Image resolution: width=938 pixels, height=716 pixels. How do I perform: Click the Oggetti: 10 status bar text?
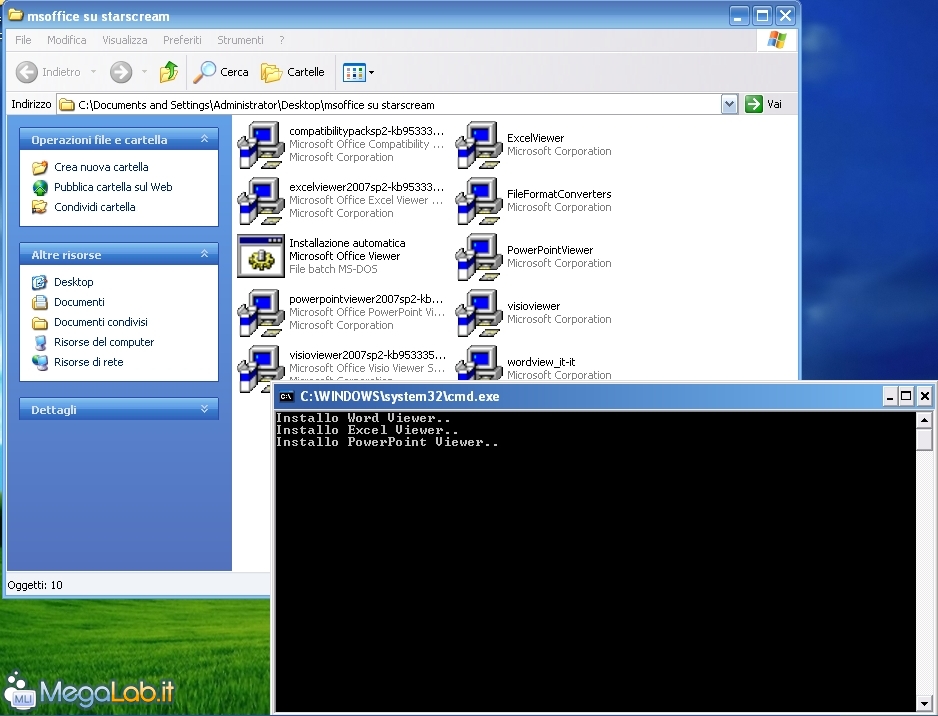click(35, 585)
